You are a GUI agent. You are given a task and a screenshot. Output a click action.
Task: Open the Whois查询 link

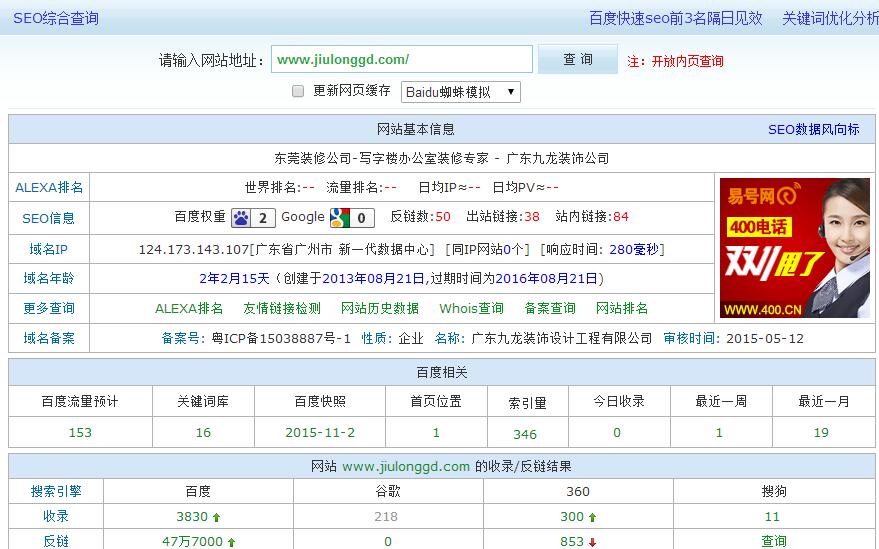coord(472,308)
